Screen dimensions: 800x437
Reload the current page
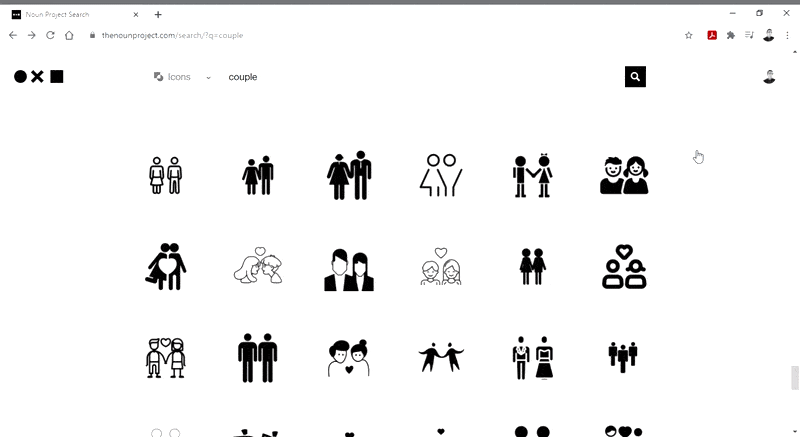(50, 35)
